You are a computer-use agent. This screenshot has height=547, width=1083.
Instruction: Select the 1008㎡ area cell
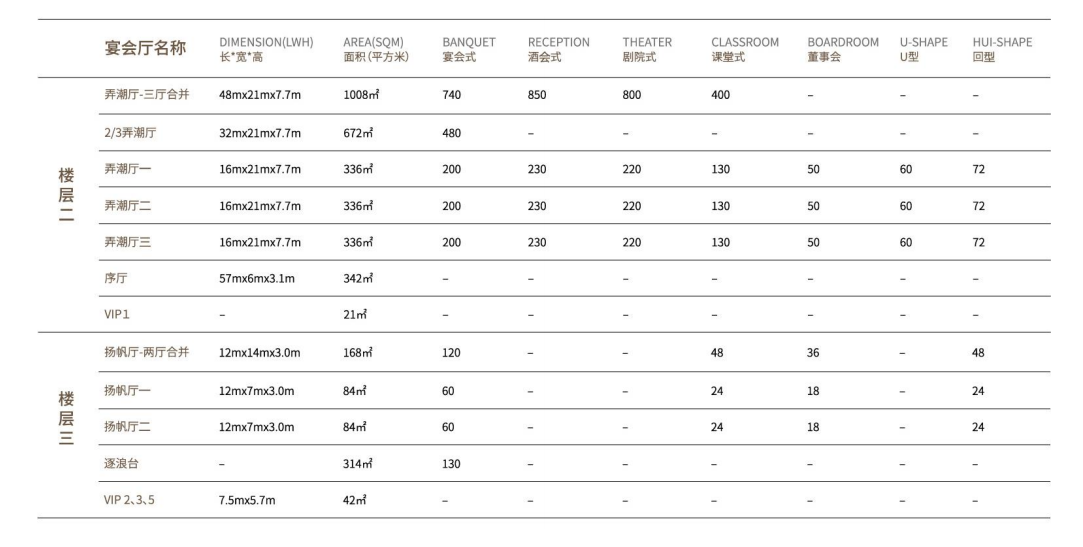[360, 95]
